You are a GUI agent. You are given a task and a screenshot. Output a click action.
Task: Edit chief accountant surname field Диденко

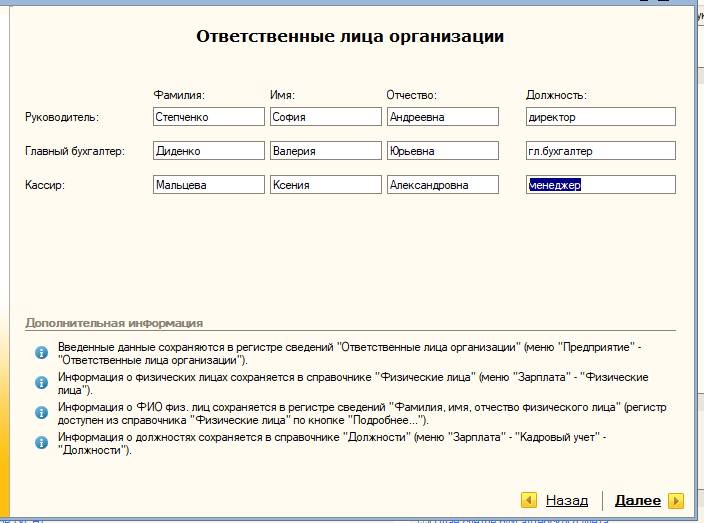pos(209,151)
